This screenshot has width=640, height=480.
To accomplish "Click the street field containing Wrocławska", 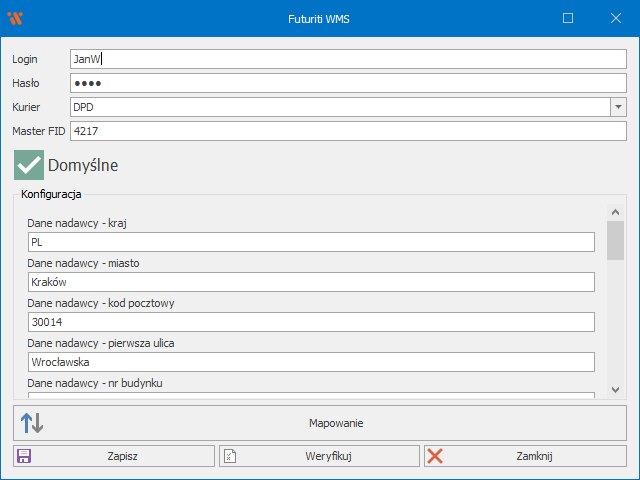I will [x=311, y=362].
